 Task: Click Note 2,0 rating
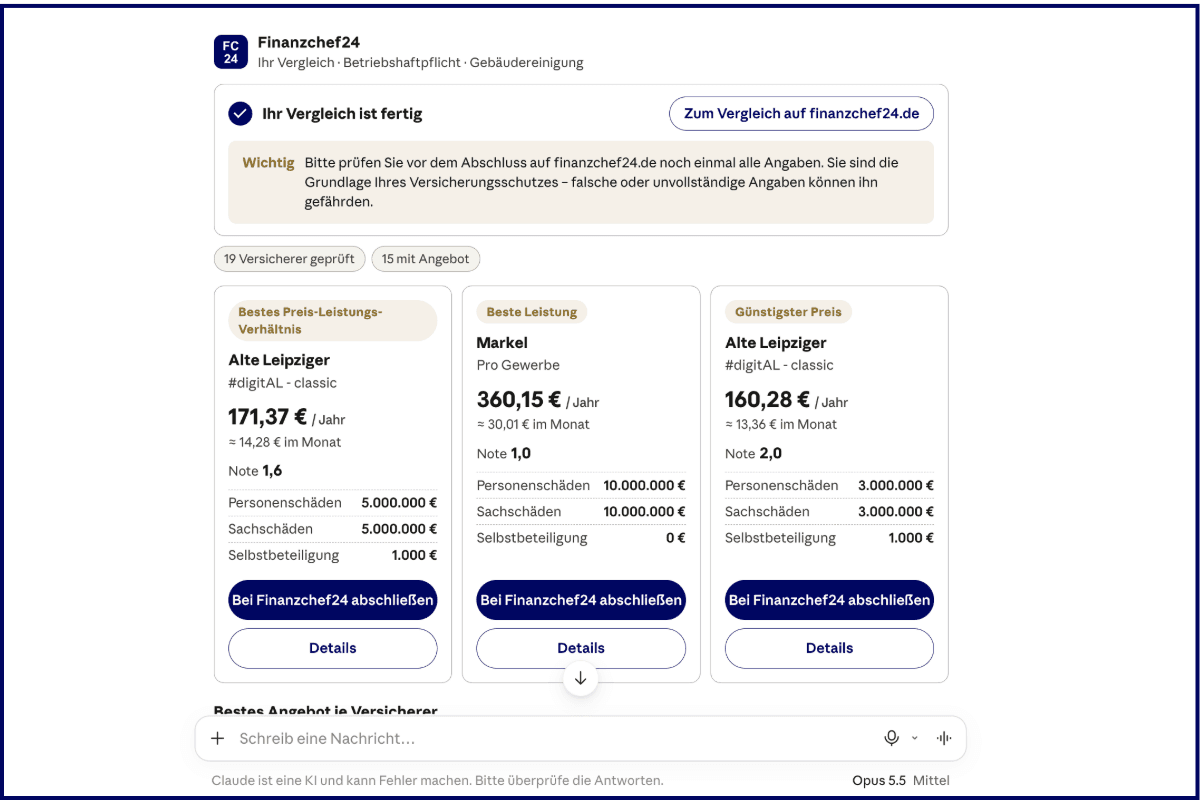tap(753, 453)
